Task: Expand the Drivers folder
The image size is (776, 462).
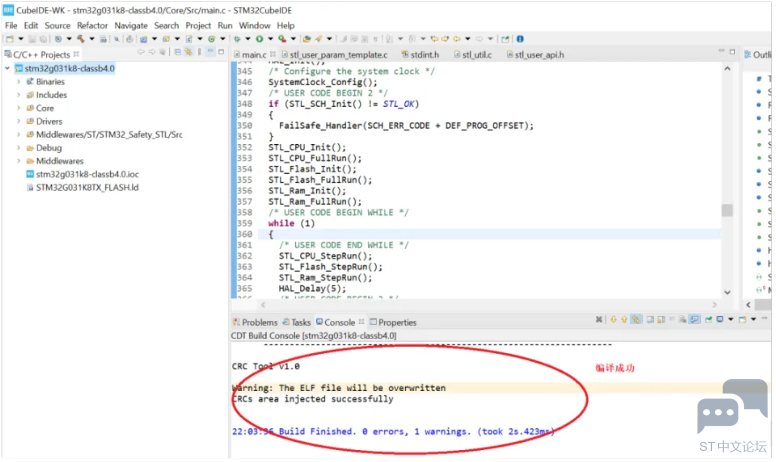Action: point(19,122)
